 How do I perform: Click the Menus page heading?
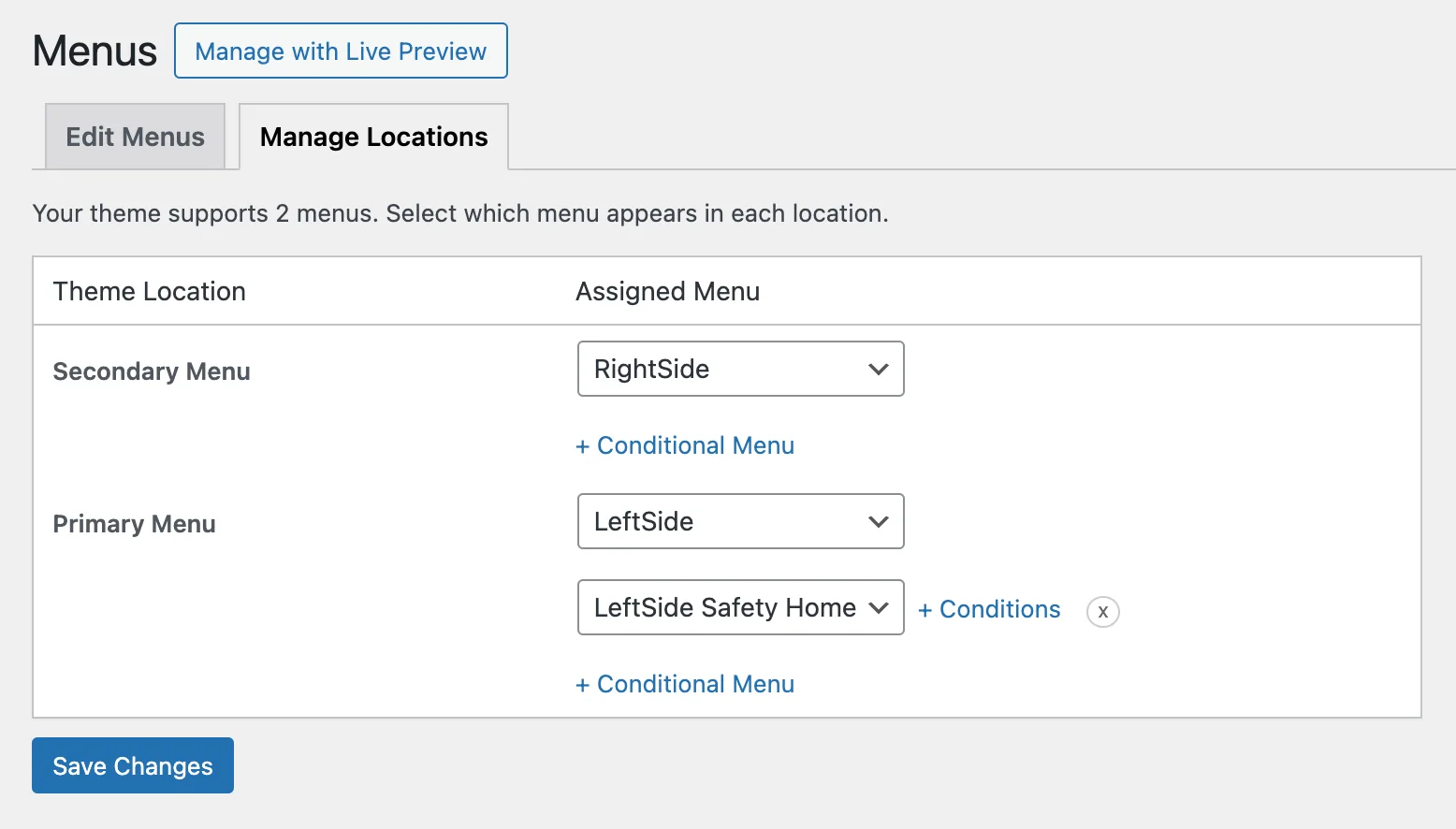click(95, 51)
